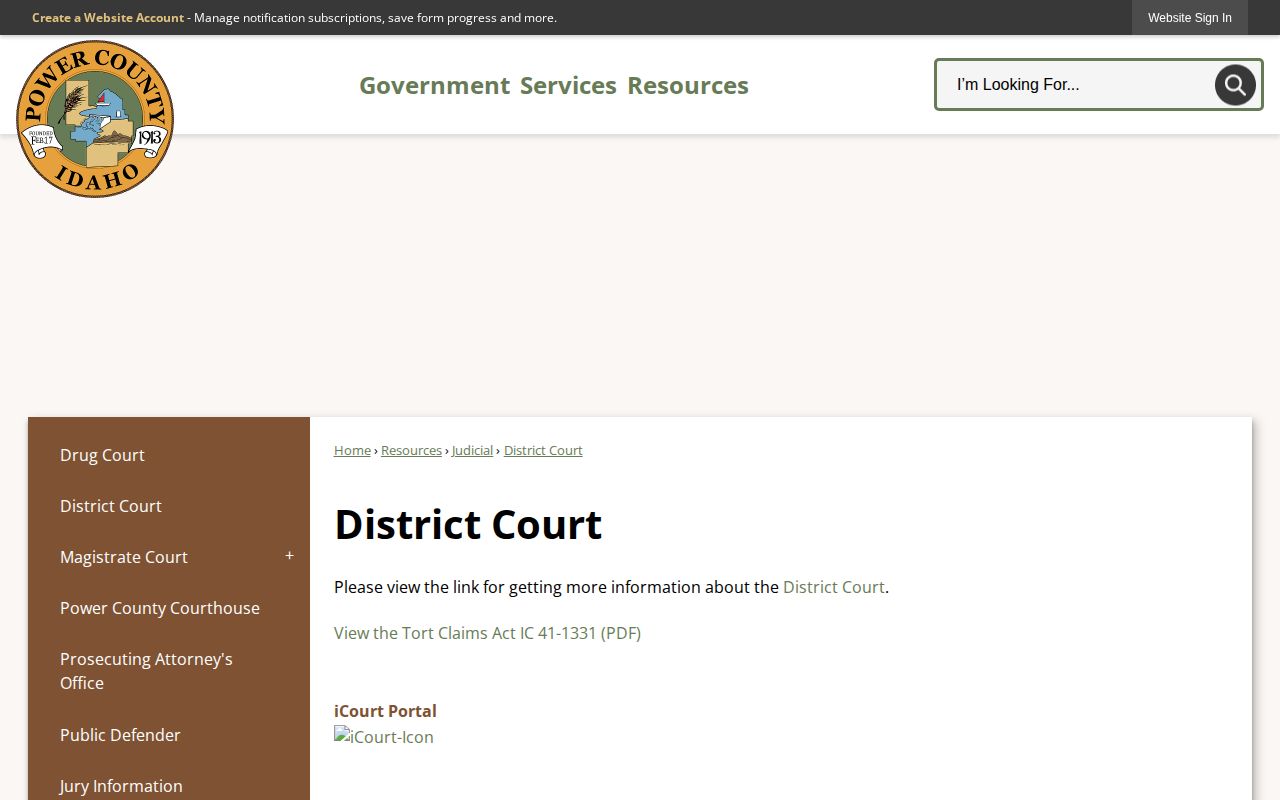Follow the District Court link in paragraph
Image resolution: width=1280 pixels, height=800 pixels.
(x=834, y=587)
